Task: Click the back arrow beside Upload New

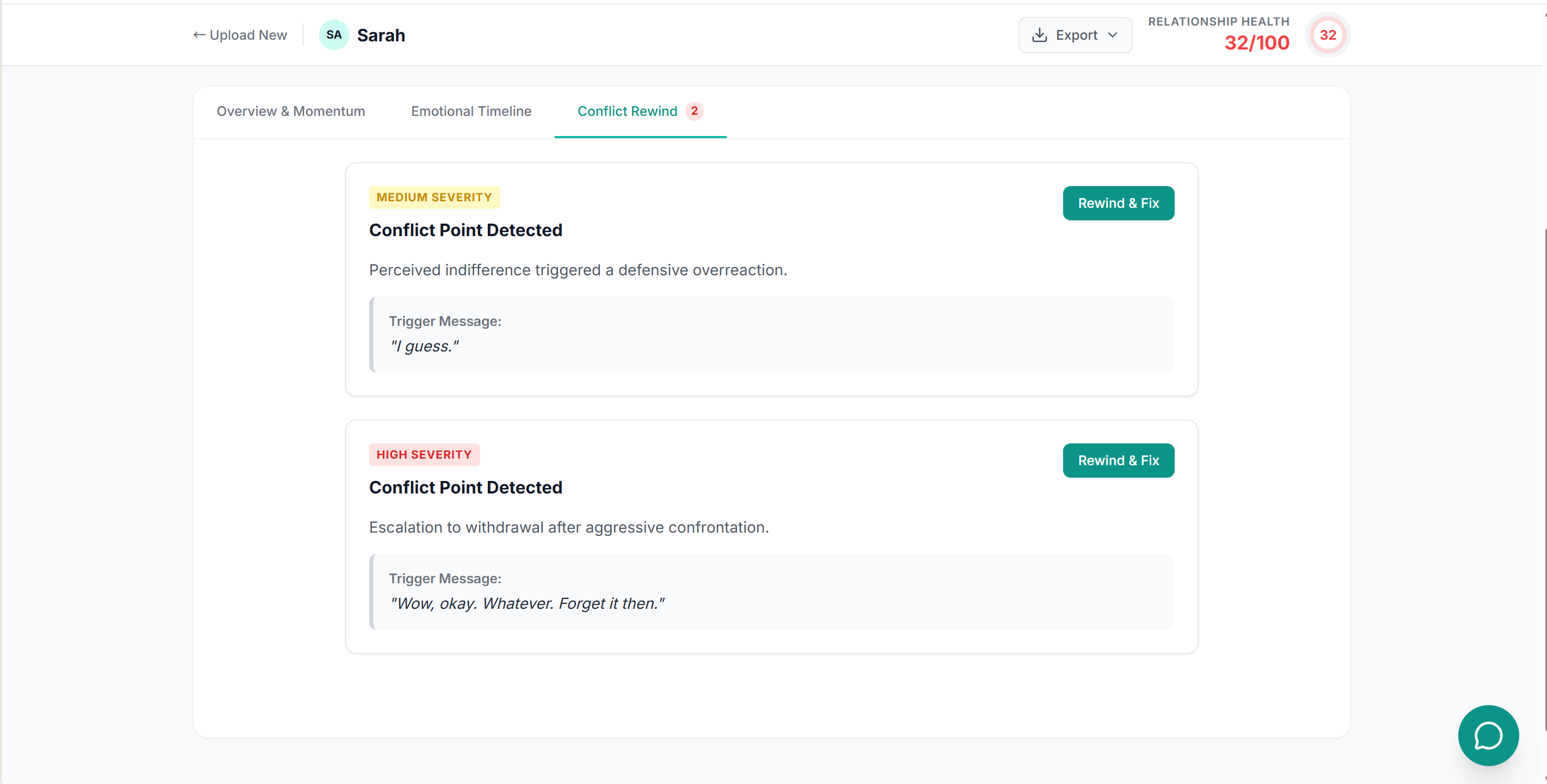Action: pos(199,35)
